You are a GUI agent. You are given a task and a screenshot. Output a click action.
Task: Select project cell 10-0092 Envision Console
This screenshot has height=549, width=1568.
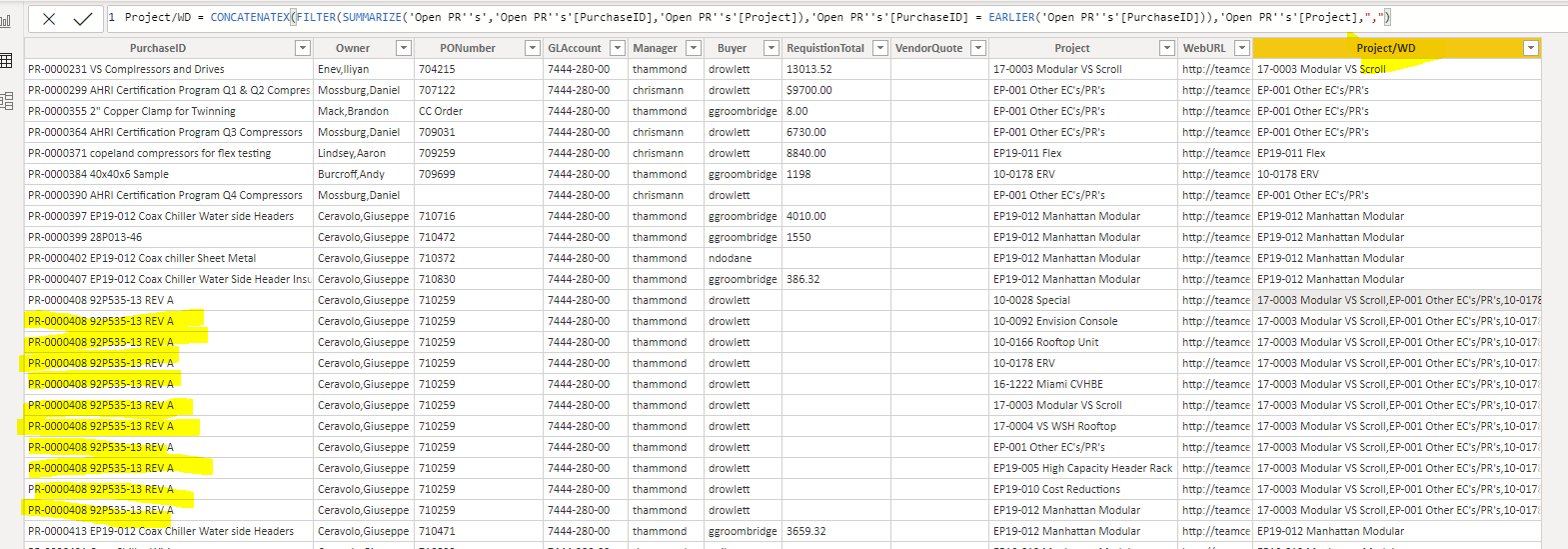point(1083,321)
